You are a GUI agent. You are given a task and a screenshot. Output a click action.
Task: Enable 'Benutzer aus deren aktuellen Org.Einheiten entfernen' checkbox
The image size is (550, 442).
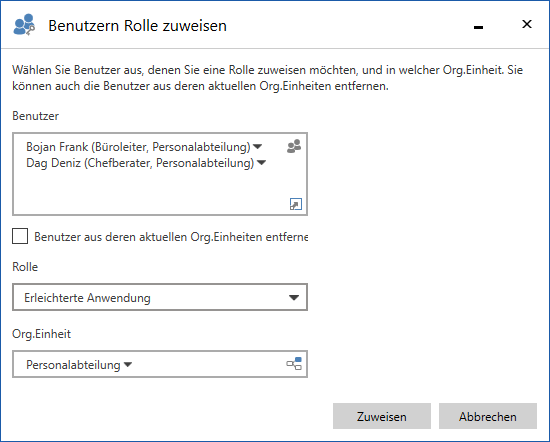coord(20,236)
